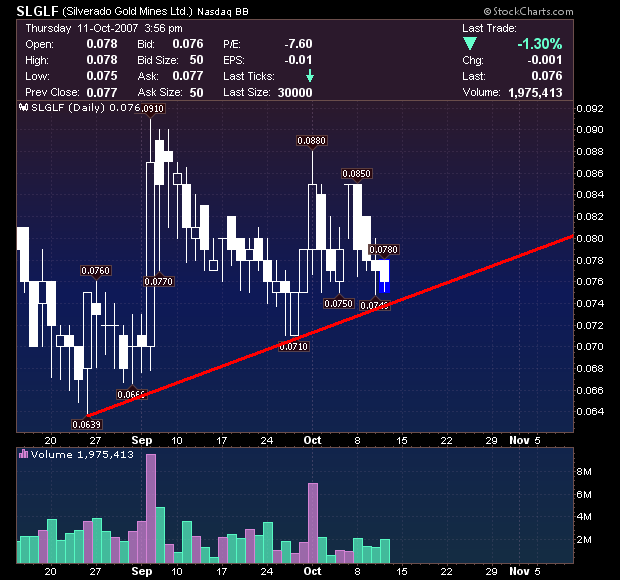The height and width of the screenshot is (580, 620).
Task: Click the Last Size value 30000
Action: (x=295, y=93)
